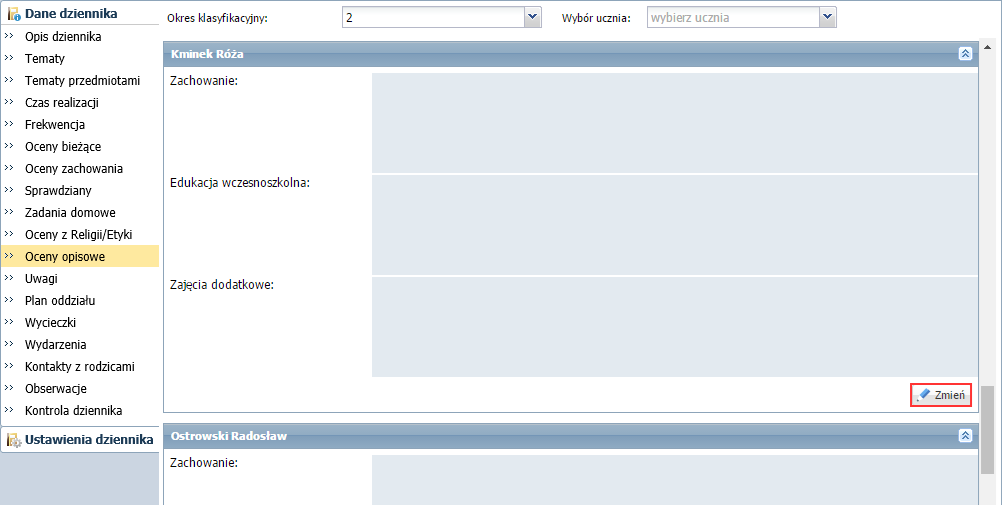Open Kontrola dziennika
Image resolution: width=1002 pixels, height=505 pixels.
click(x=73, y=410)
